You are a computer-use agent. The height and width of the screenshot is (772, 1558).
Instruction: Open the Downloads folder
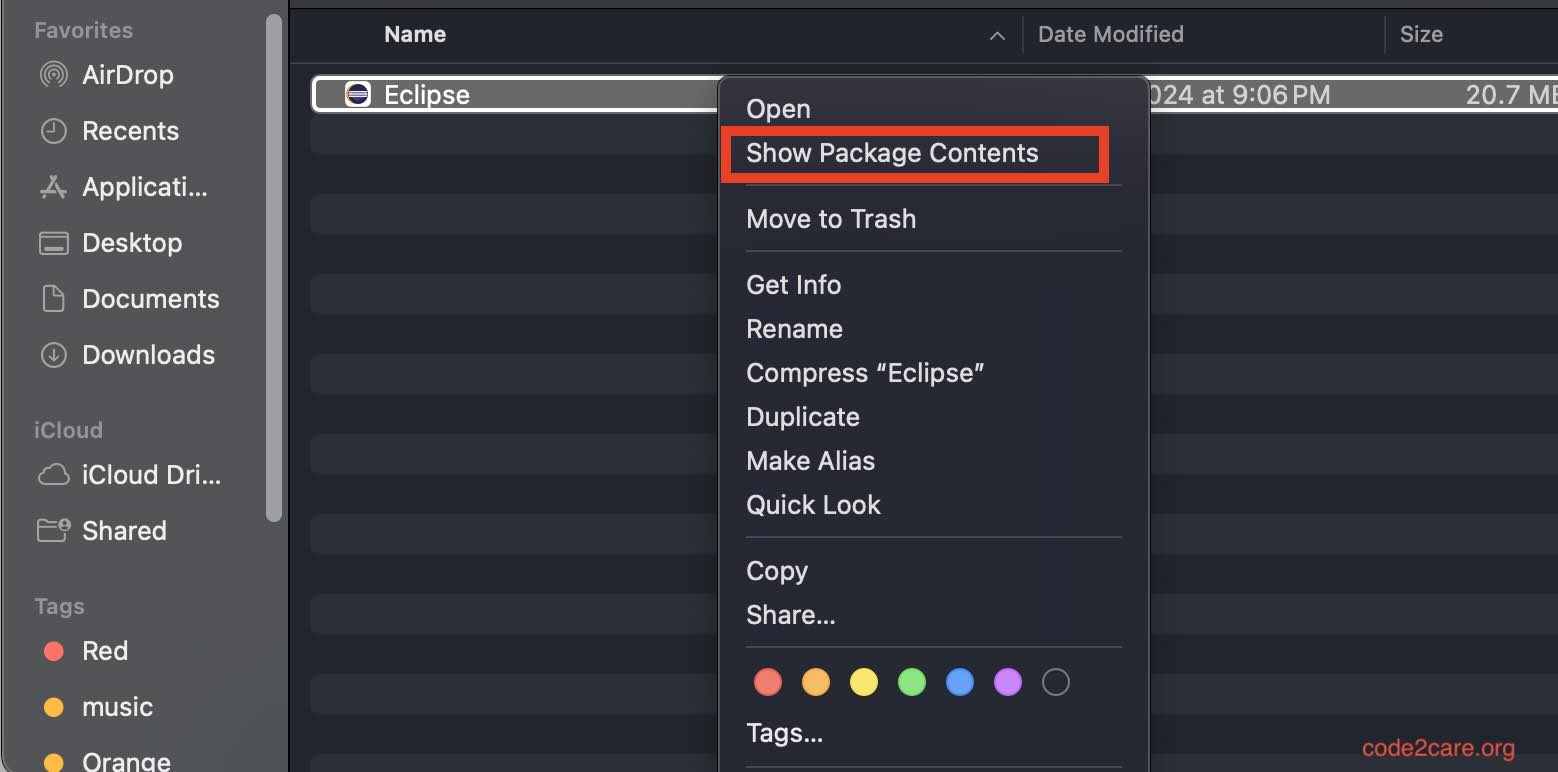coord(148,354)
